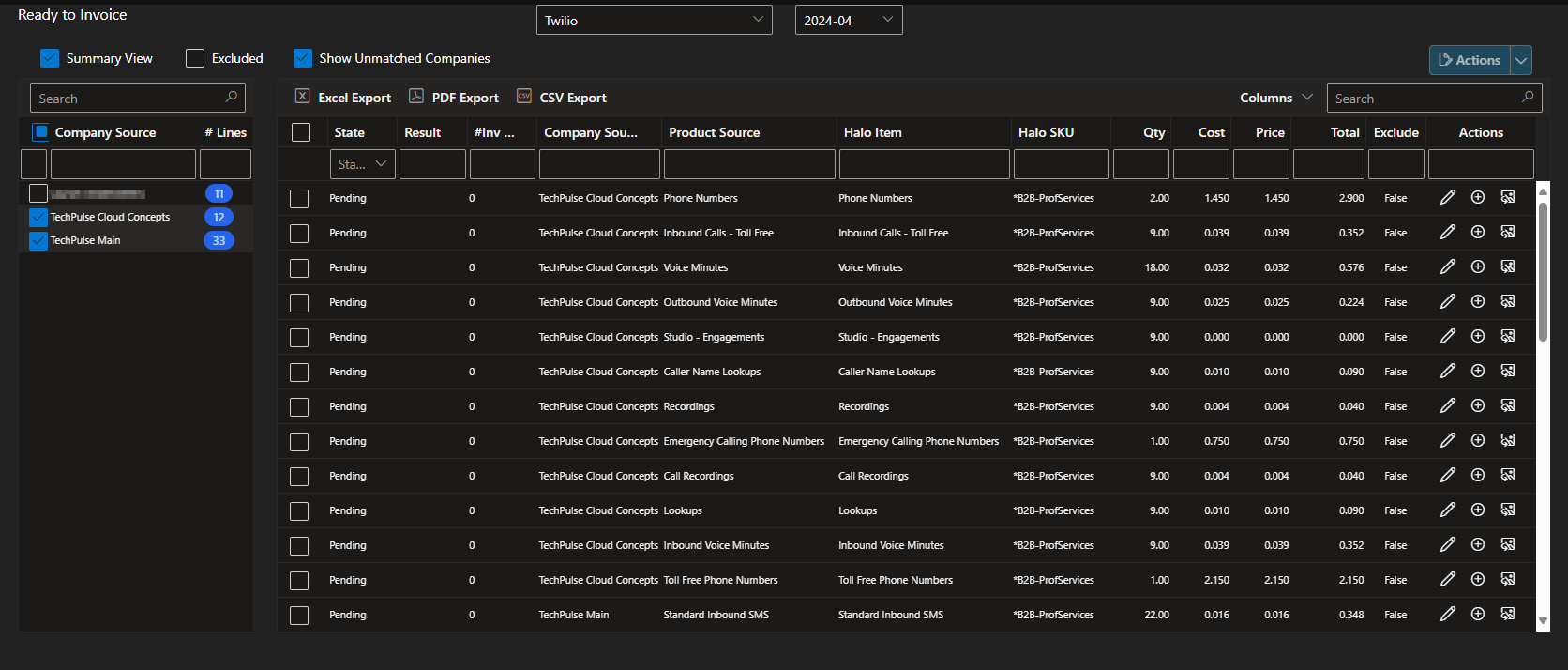Click the PDF Export icon
This screenshot has width=1568, height=670.
(x=416, y=96)
